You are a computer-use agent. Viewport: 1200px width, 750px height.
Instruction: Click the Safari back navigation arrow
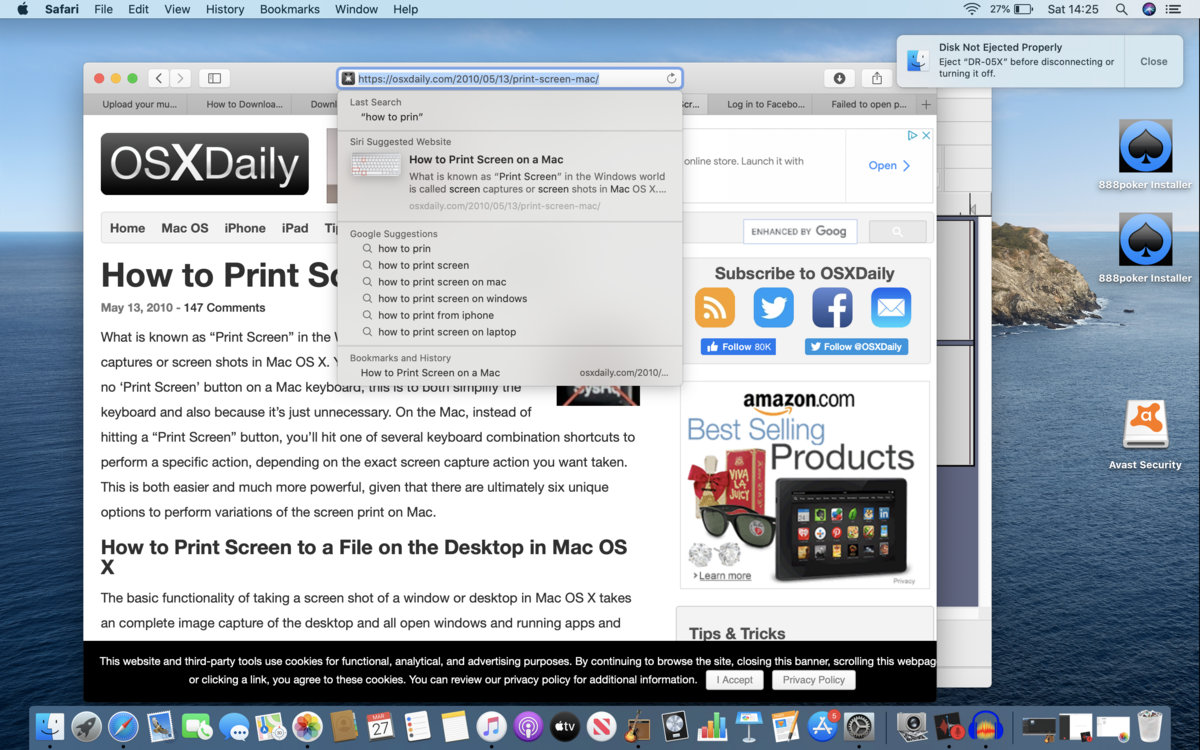click(159, 78)
